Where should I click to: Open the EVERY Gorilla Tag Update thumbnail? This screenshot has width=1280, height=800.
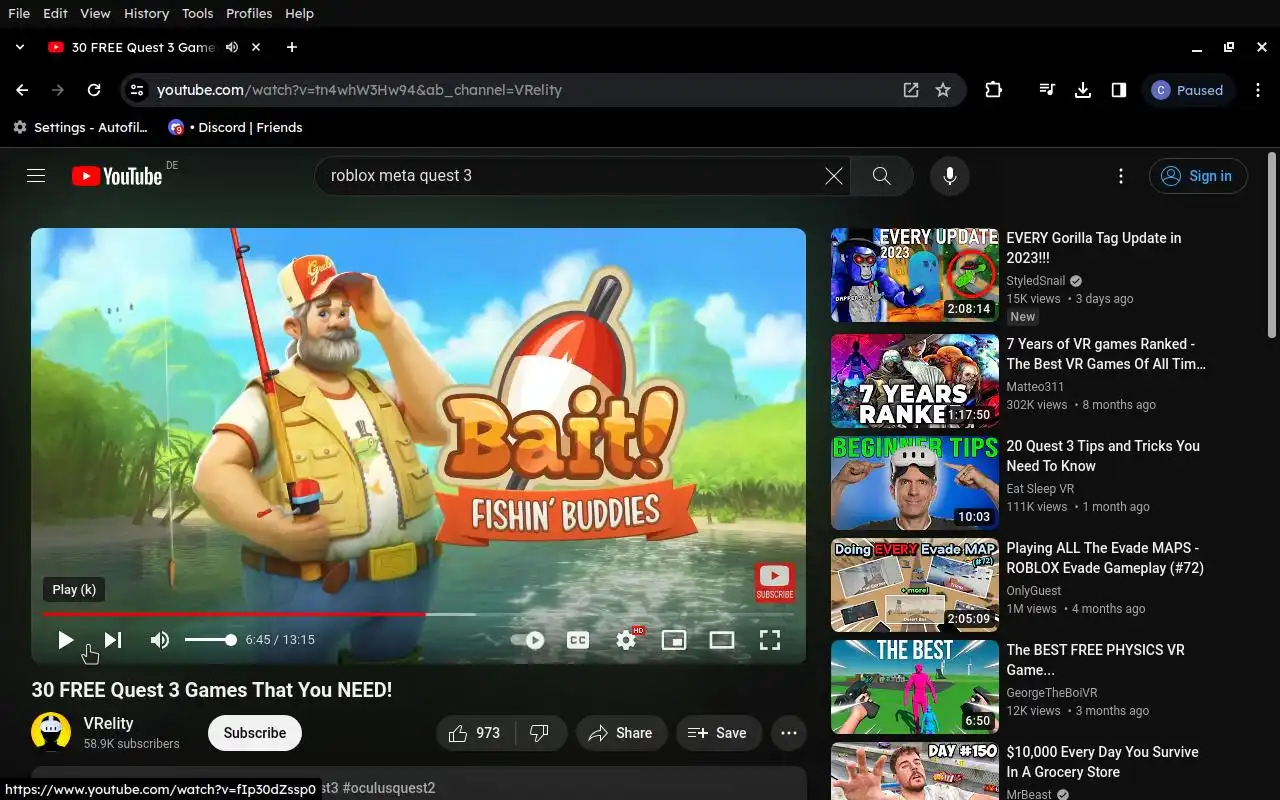point(915,275)
